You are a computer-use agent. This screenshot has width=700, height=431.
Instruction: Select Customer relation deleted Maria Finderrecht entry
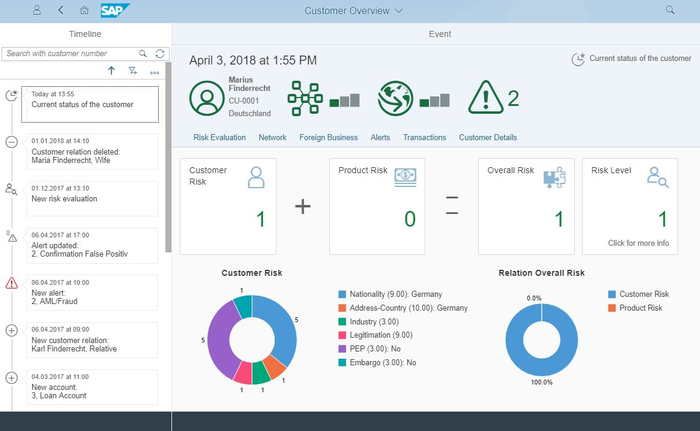coord(92,151)
